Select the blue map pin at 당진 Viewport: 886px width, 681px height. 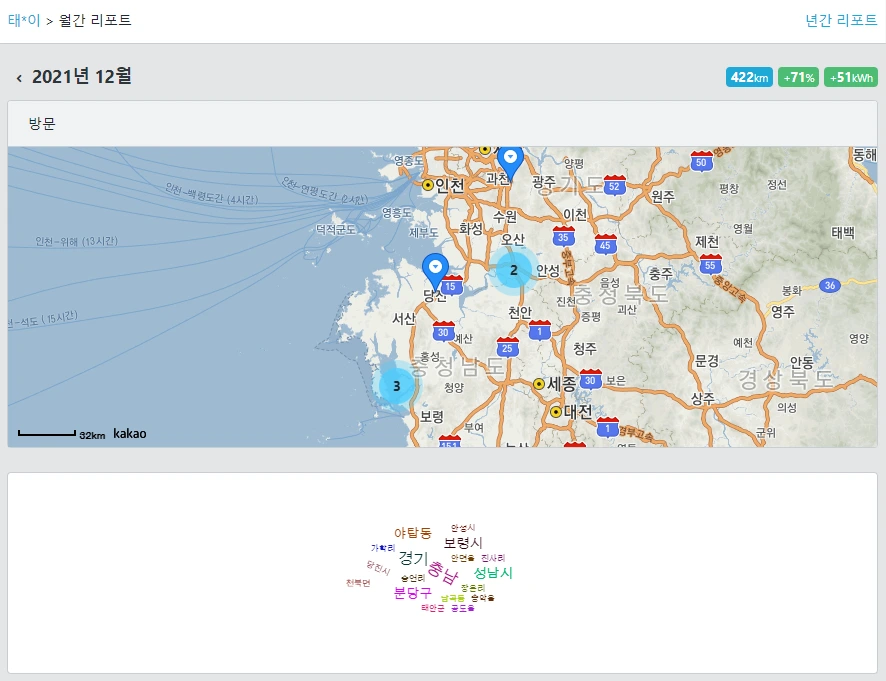[435, 270]
